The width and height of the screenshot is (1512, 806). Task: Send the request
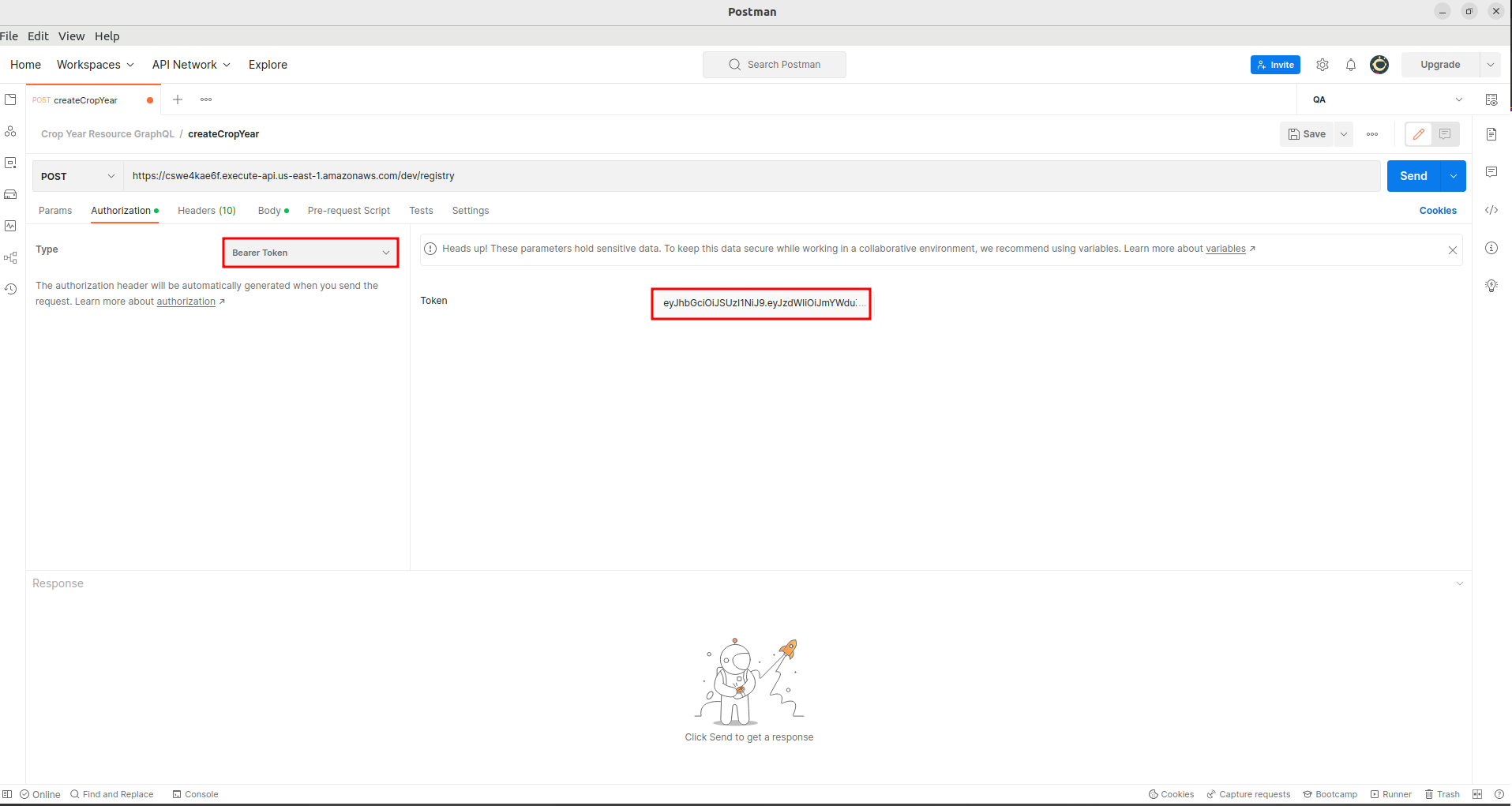tap(1413, 176)
